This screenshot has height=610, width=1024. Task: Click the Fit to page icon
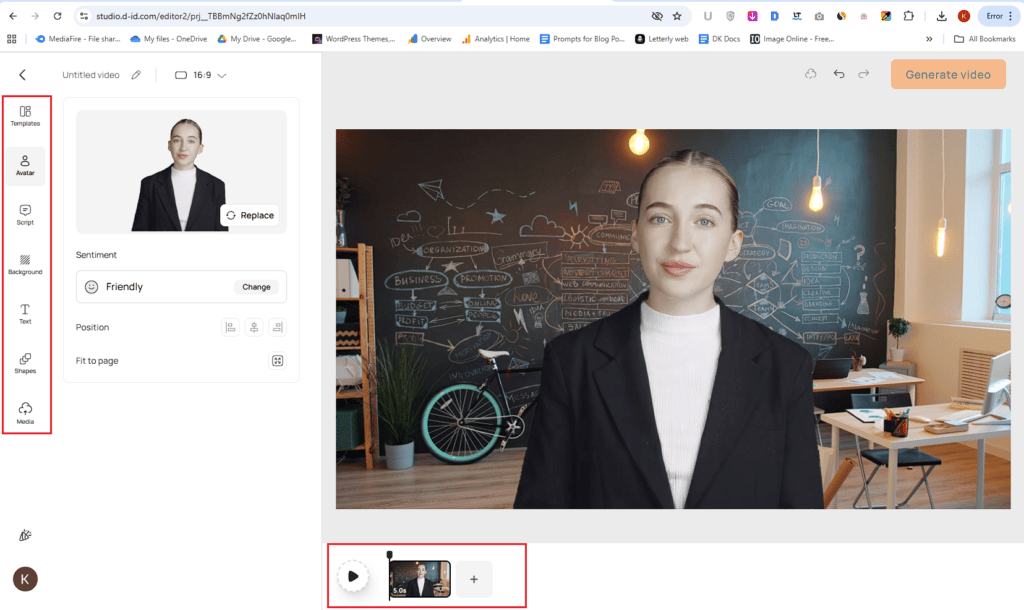[x=278, y=361]
